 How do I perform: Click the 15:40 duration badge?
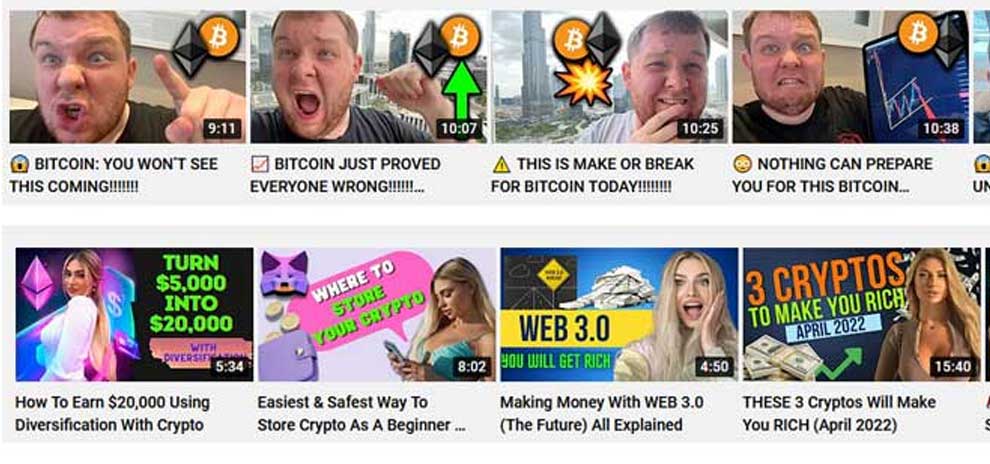point(953,367)
